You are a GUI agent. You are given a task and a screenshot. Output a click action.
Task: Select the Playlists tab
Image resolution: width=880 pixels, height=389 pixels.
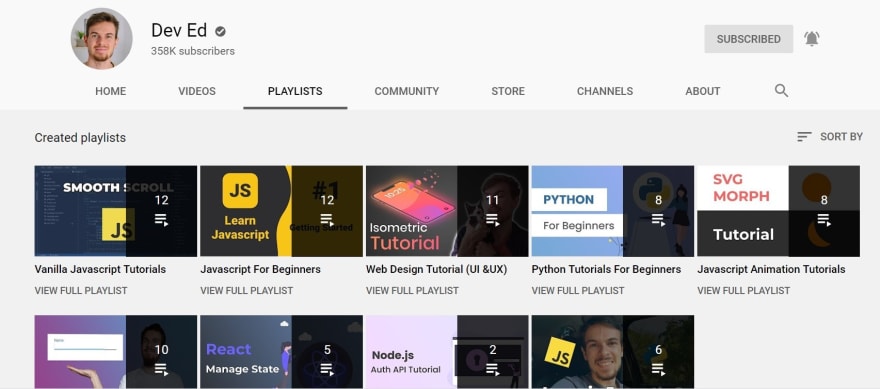[x=295, y=91]
